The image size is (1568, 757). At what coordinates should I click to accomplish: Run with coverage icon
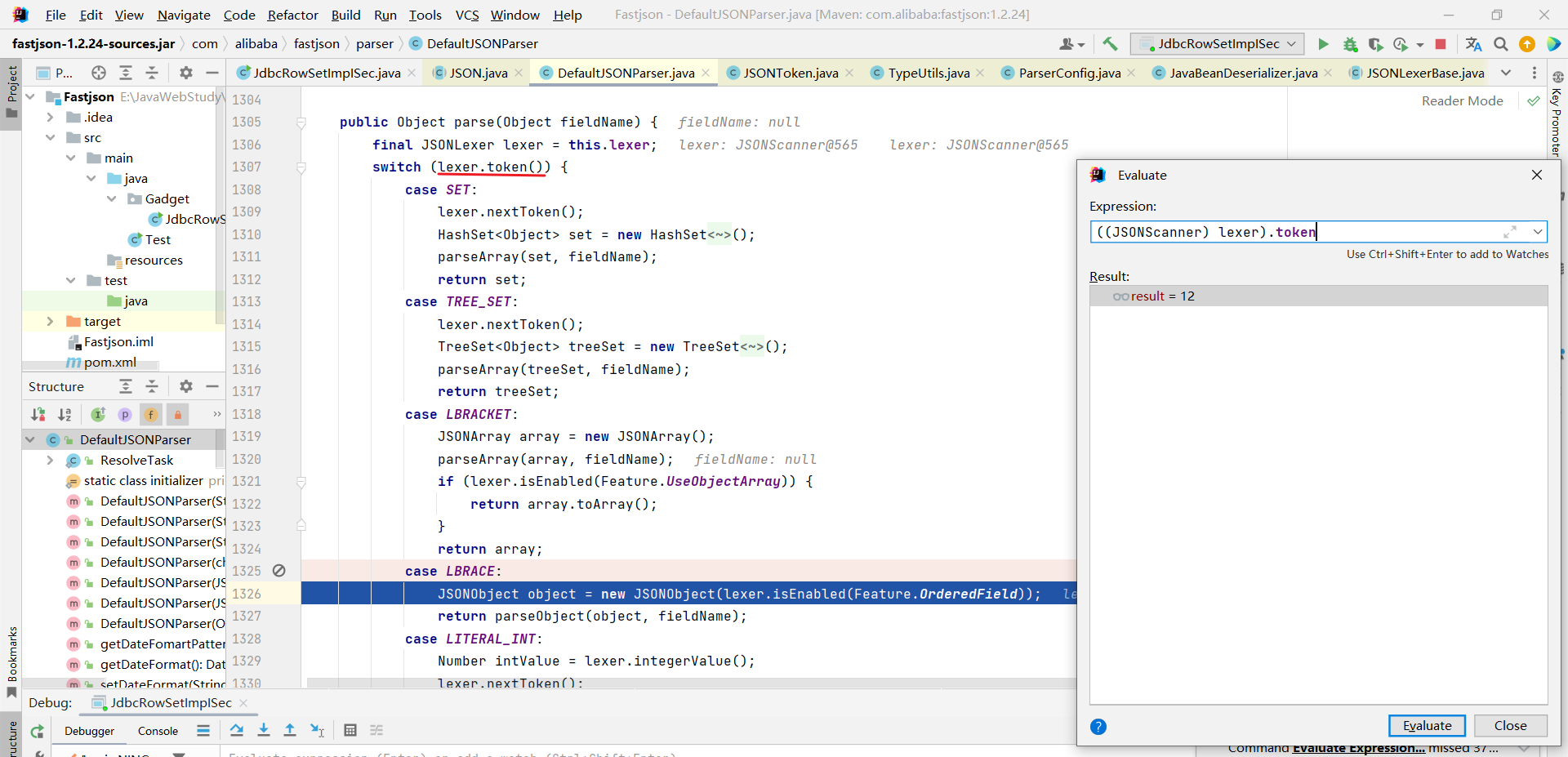[1376, 44]
